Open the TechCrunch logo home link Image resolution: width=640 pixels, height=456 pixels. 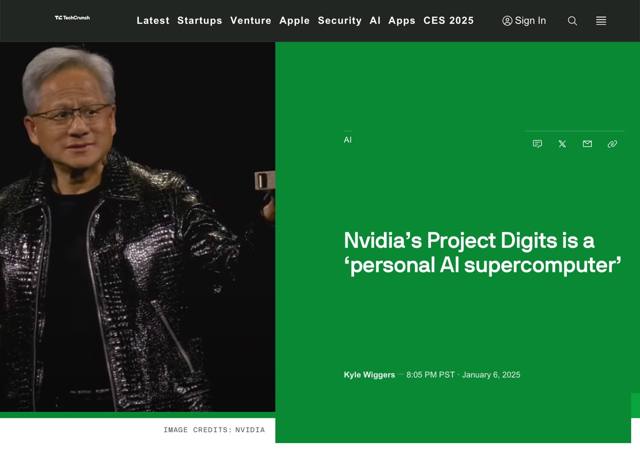point(72,18)
